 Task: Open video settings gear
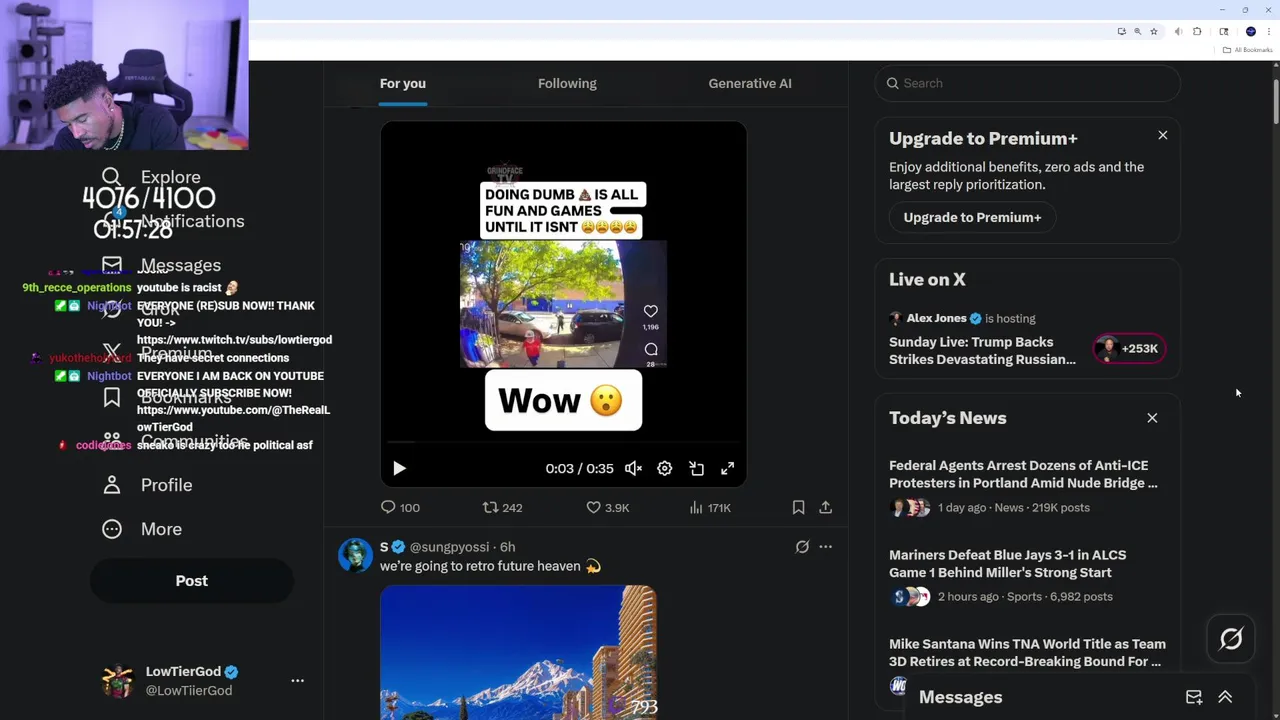point(665,468)
